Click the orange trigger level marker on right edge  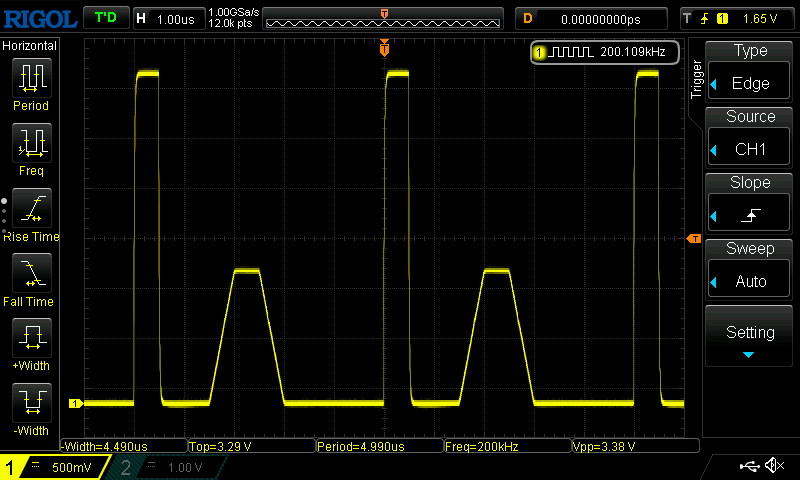coord(694,238)
